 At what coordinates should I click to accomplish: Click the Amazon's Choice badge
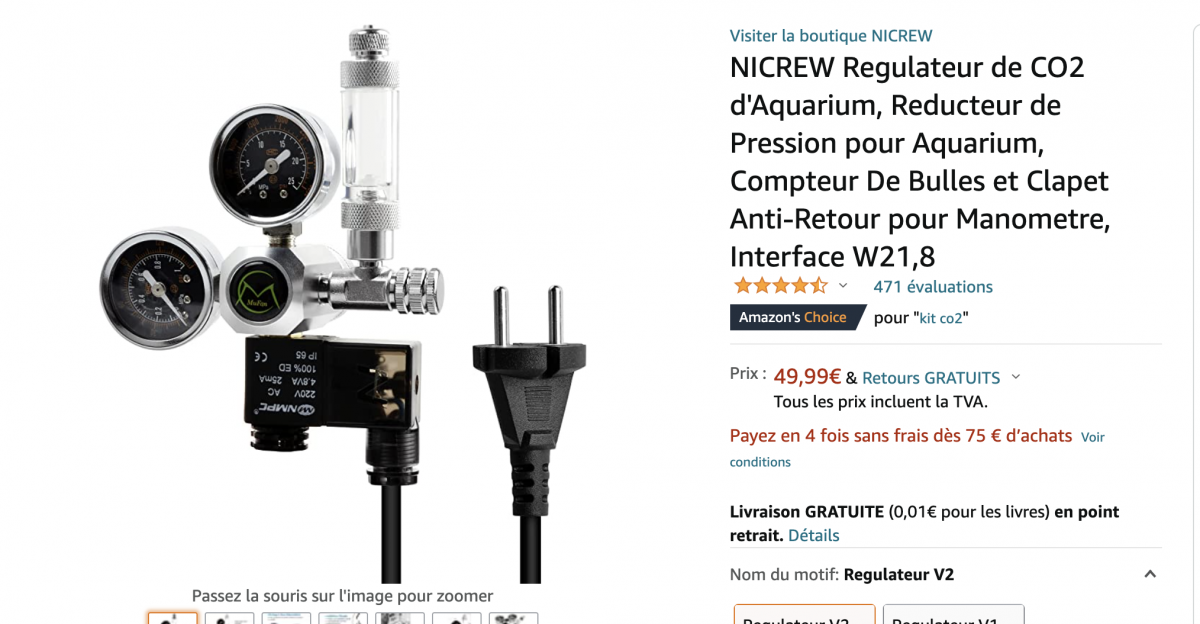pos(795,317)
